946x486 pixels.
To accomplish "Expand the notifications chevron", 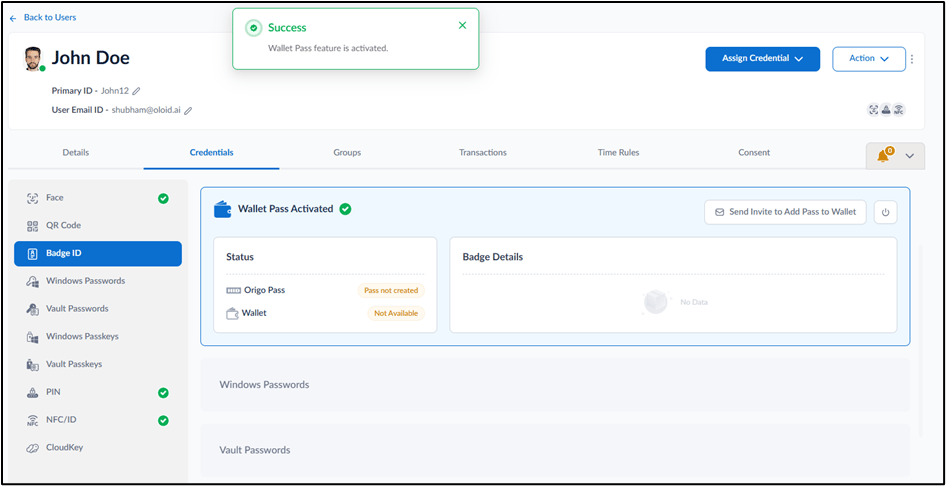I will (x=910, y=156).
